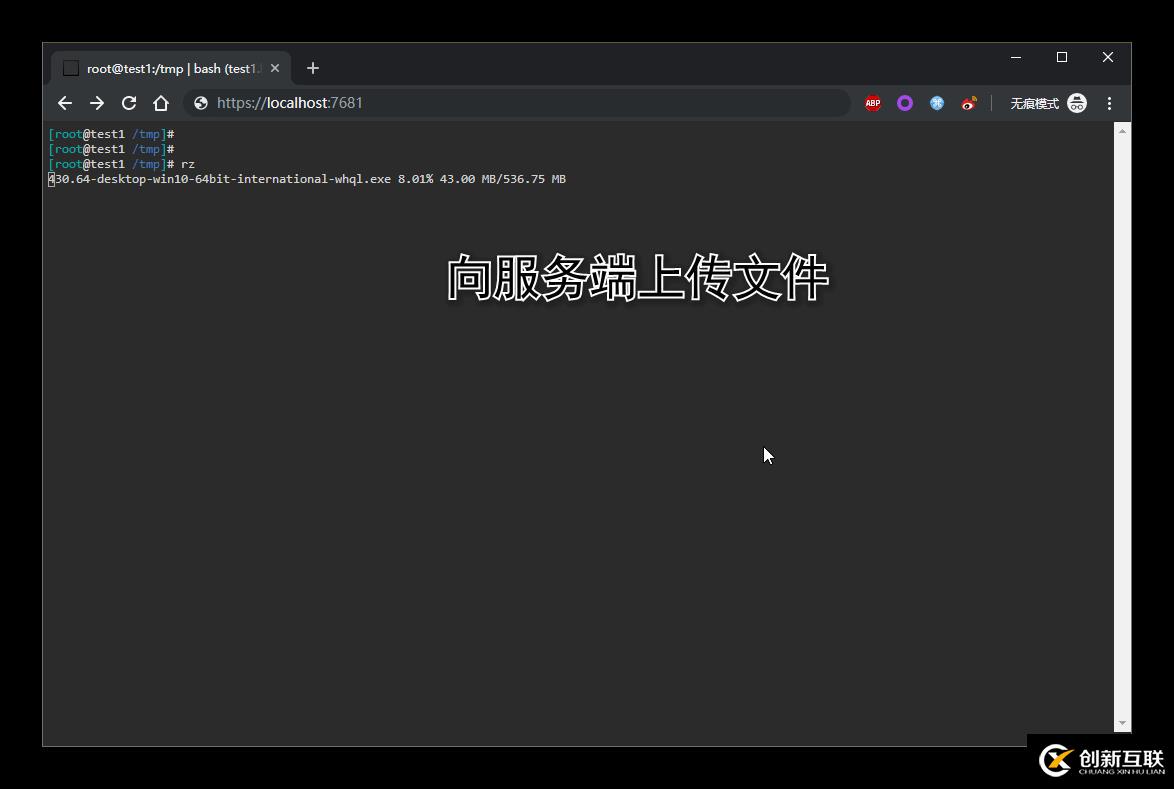Click the purple circle extension icon
This screenshot has height=789, width=1174.
(904, 102)
